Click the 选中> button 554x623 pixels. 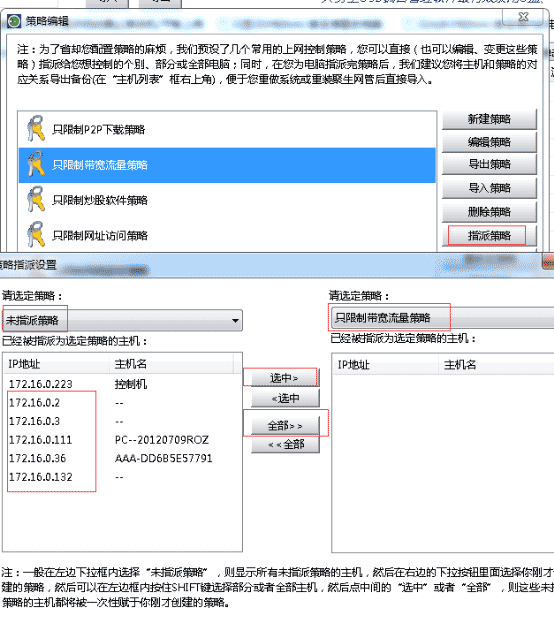[x=285, y=378]
